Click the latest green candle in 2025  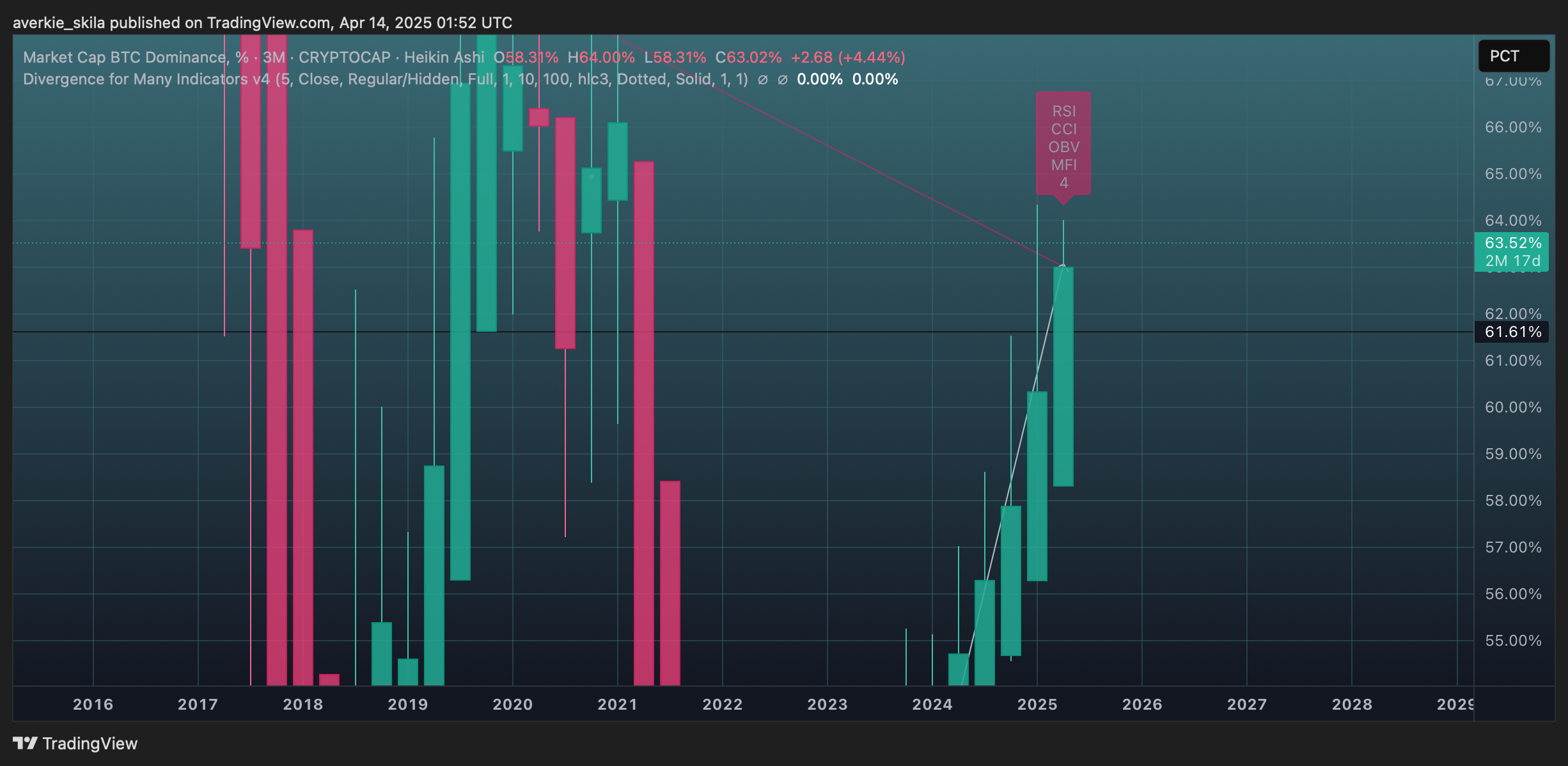pos(1063,377)
